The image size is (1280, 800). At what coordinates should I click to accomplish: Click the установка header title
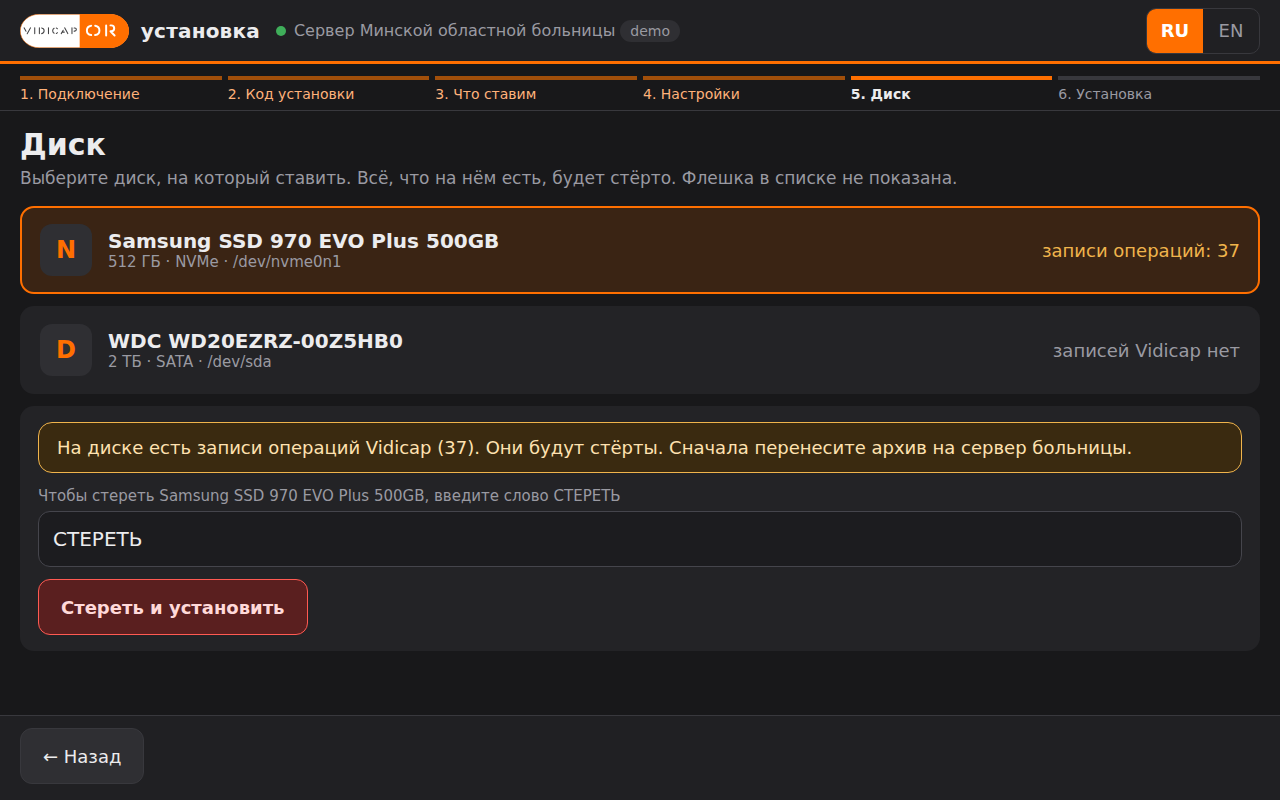[x=200, y=31]
